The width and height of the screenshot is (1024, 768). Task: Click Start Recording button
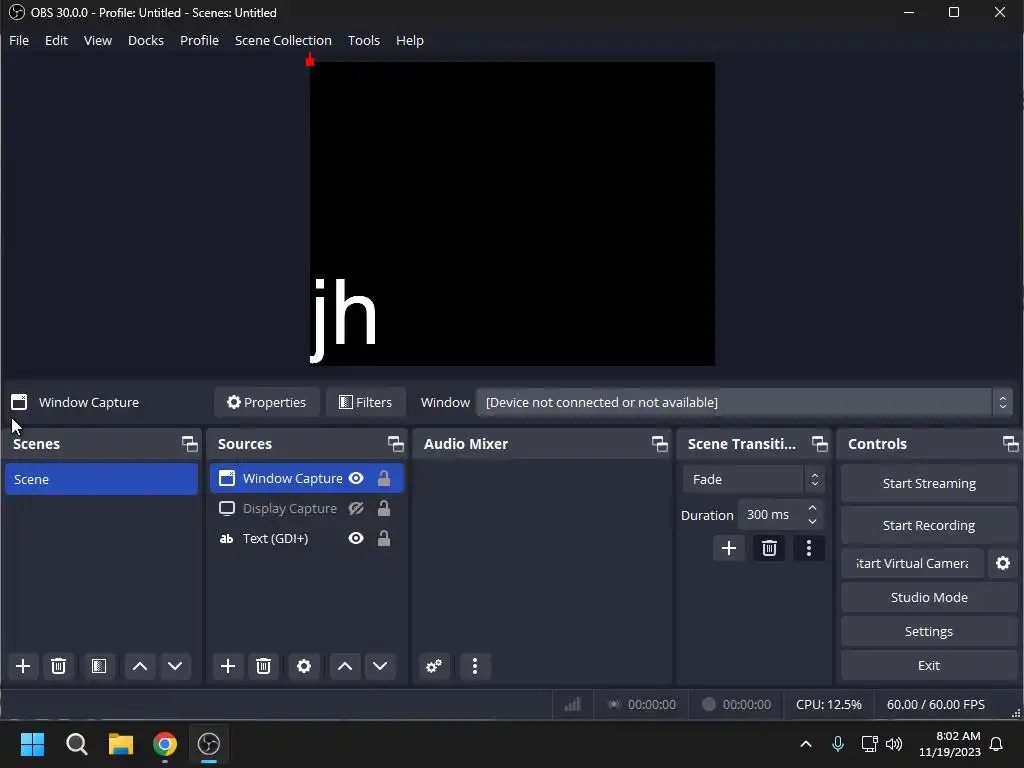point(929,525)
